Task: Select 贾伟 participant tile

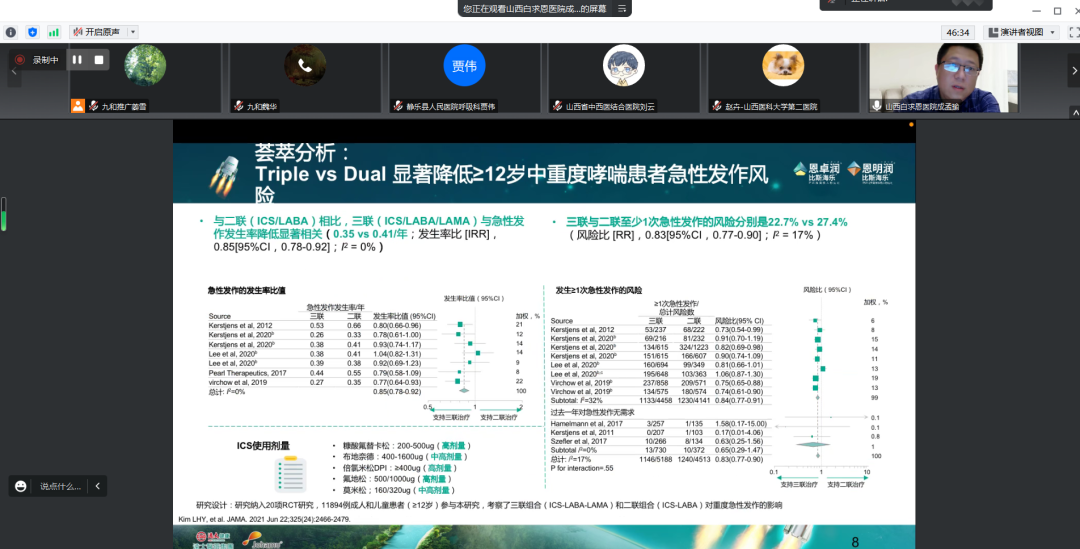Action: tap(464, 68)
